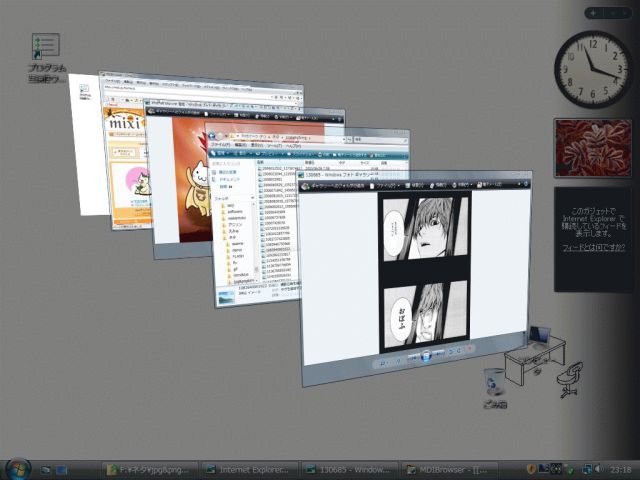The image size is (640, 480).
Task: Activate the Internet Explorer taskbar button
Action: click(x=249, y=470)
